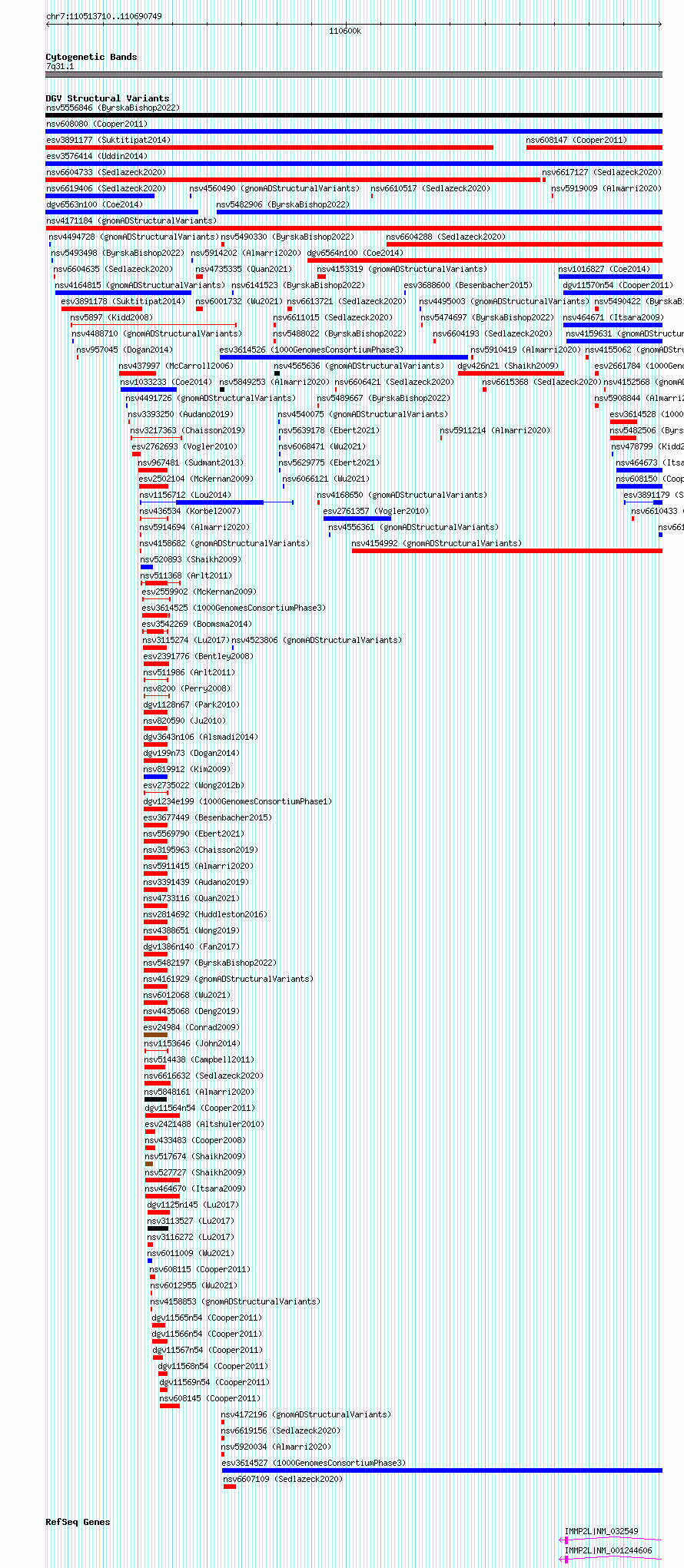Image resolution: width=684 pixels, height=1568 pixels.
Task: Click the 110600k ruler marker
Action: pos(344,31)
